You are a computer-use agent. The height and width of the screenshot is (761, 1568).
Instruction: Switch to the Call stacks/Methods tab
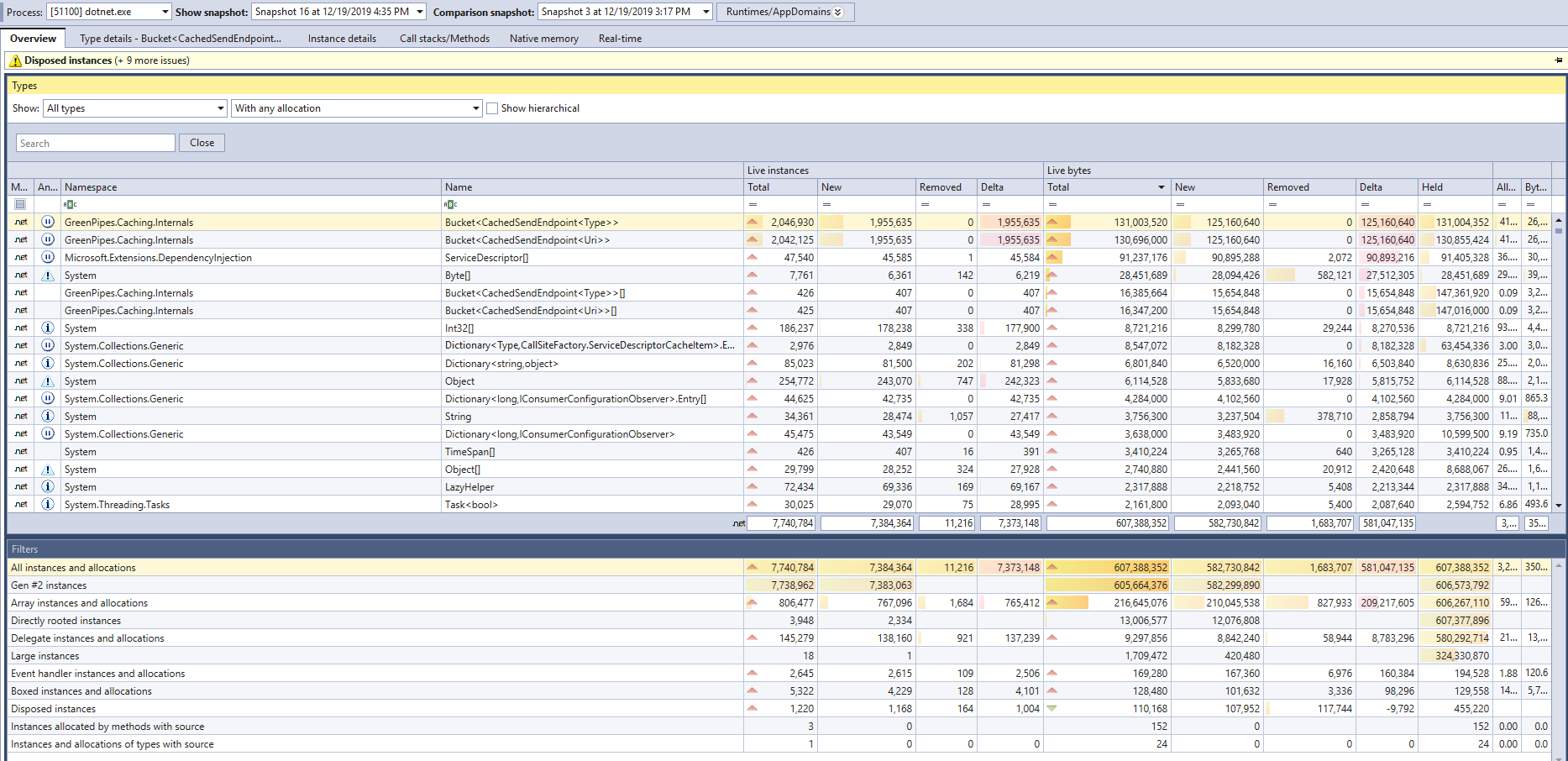444,39
